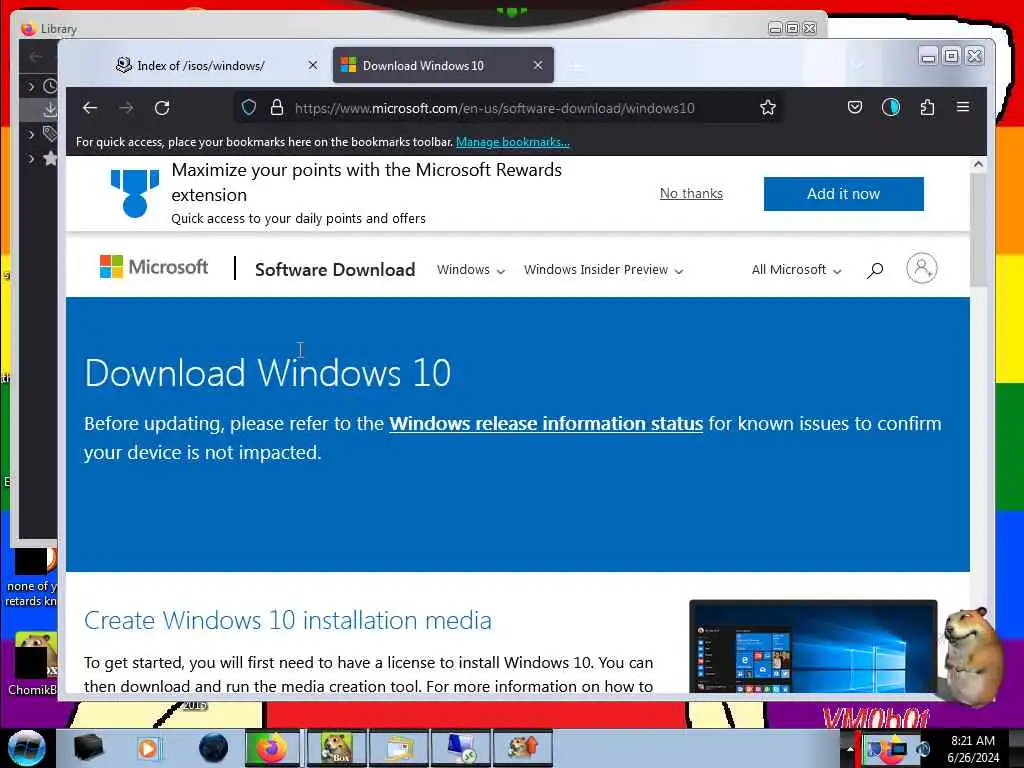Open the remote desktop taskbar icon
This screenshot has height=768, width=1024.
click(462, 748)
